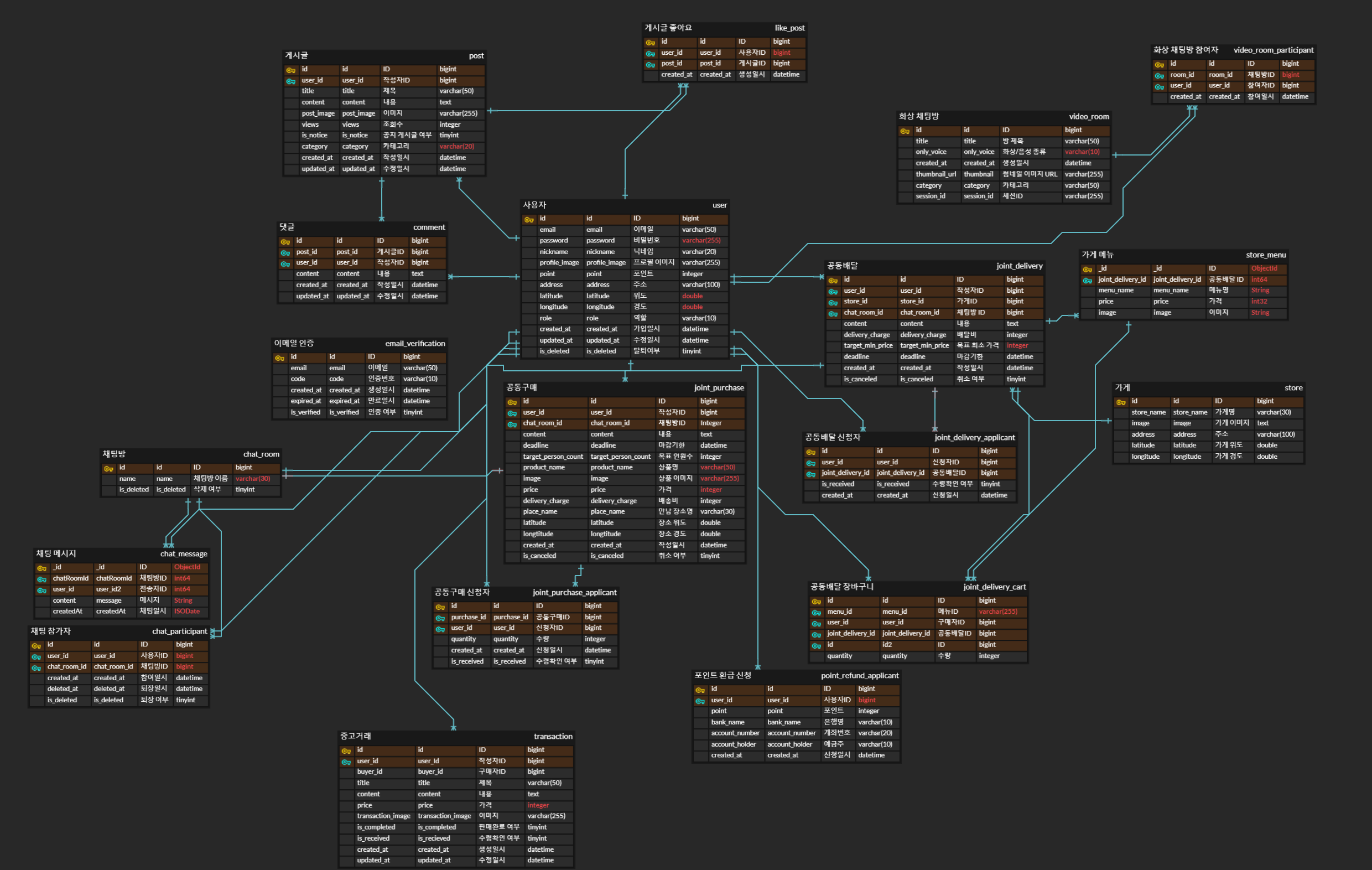Click foreign key icon for purchase_id in joint_purchase_applicant
This screenshot has height=870, width=1372.
click(440, 618)
